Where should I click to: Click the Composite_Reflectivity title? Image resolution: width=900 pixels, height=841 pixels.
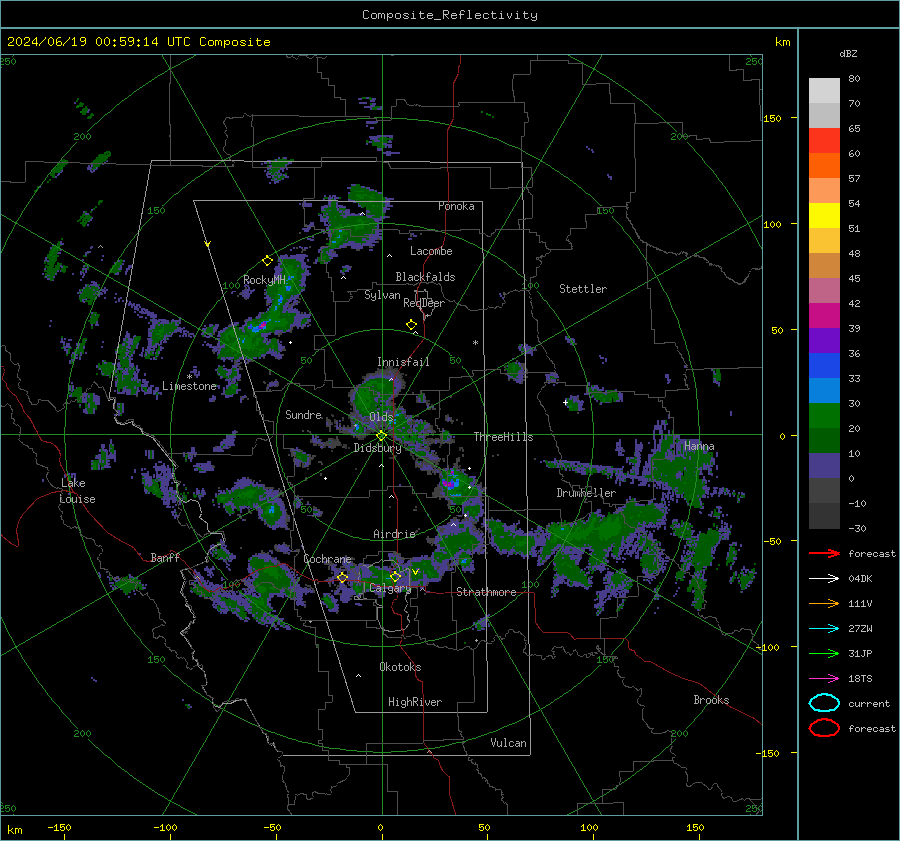(x=449, y=15)
